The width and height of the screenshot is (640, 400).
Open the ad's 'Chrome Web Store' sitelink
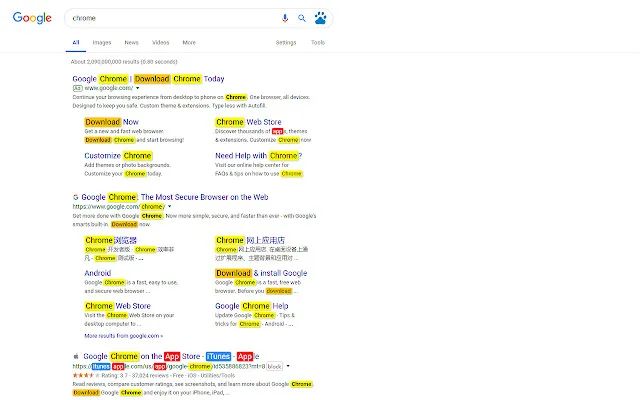[248, 122]
